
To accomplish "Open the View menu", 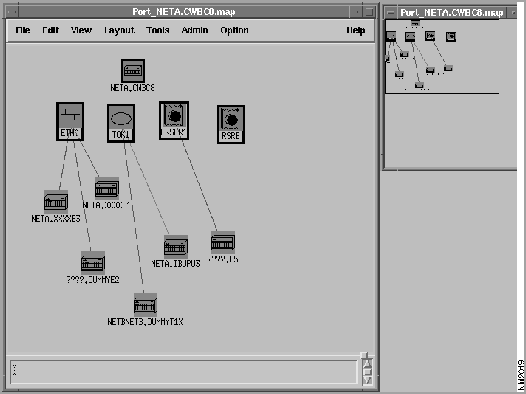I will pos(81,30).
